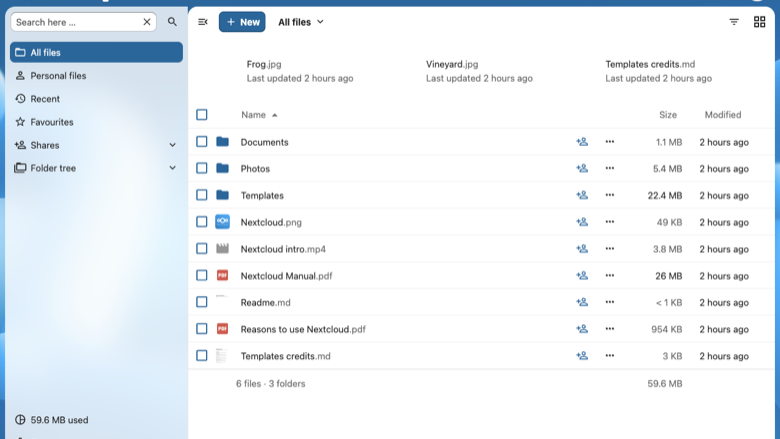Image resolution: width=780 pixels, height=439 pixels.
Task: Check the Photos row checkbox
Action: click(201, 169)
